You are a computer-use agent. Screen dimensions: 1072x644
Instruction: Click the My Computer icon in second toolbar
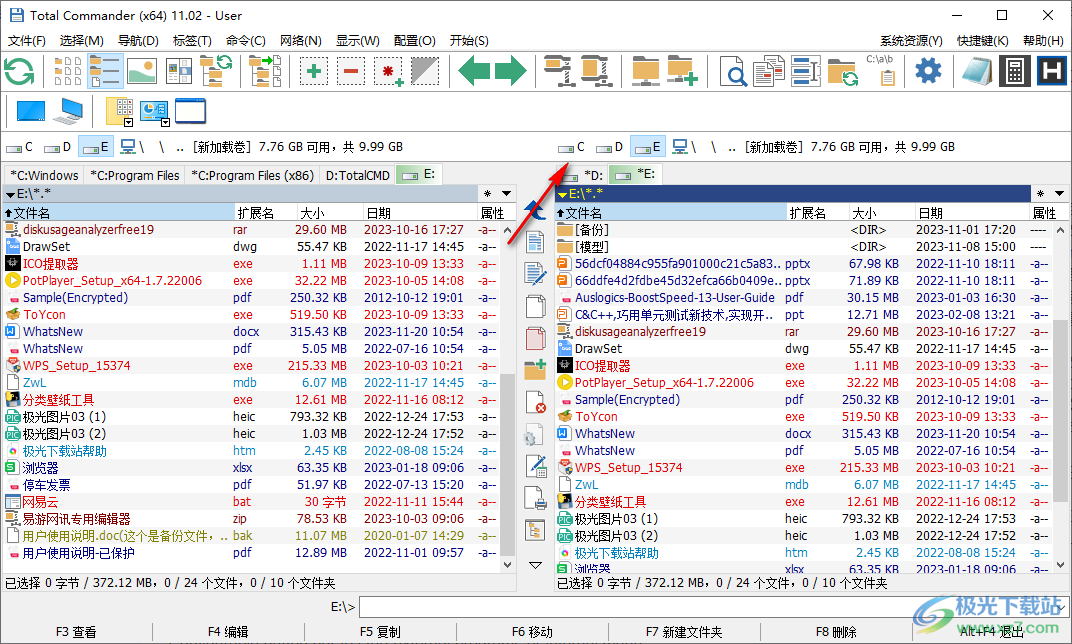click(68, 111)
